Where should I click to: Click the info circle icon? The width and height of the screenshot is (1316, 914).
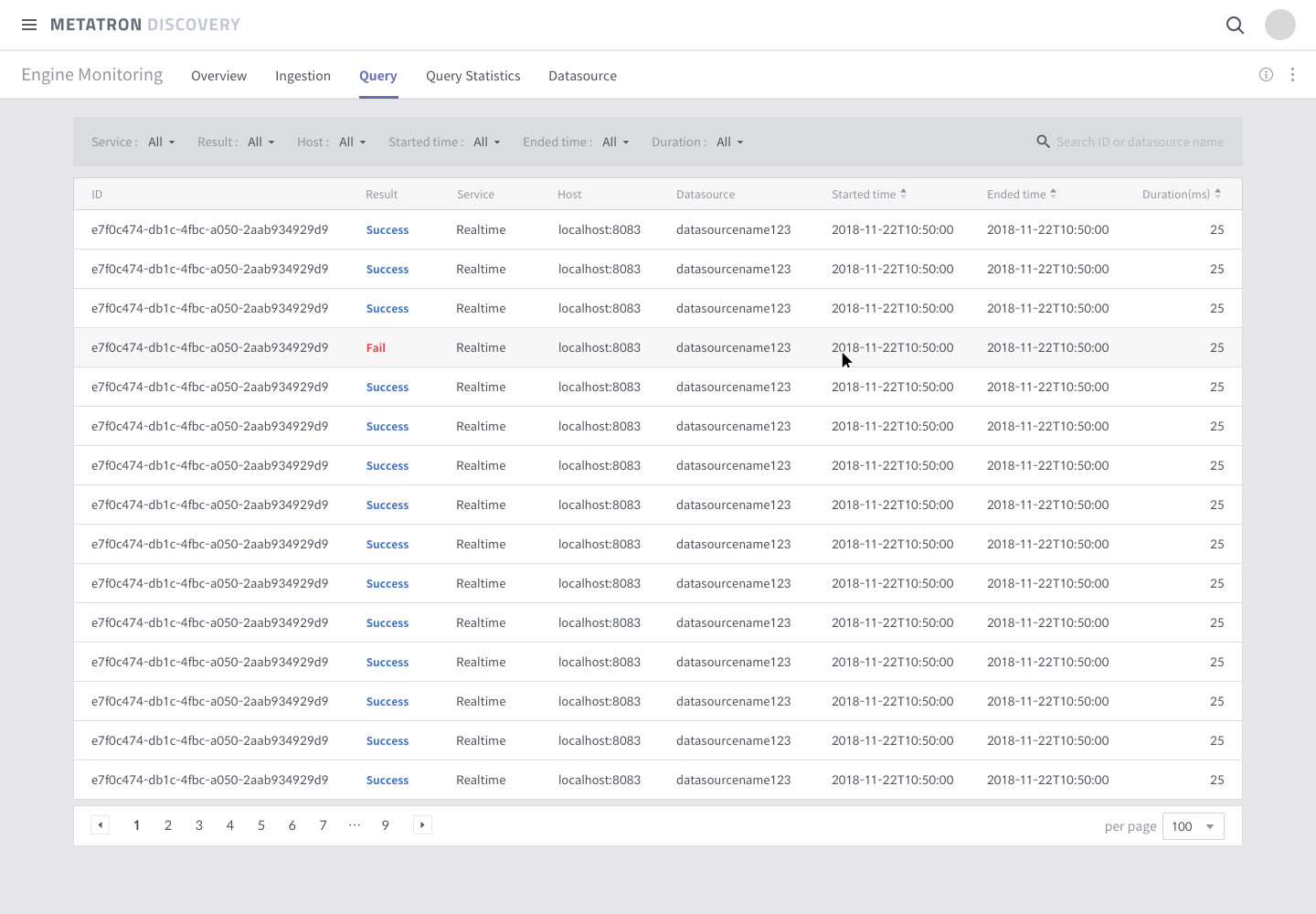(x=1266, y=75)
